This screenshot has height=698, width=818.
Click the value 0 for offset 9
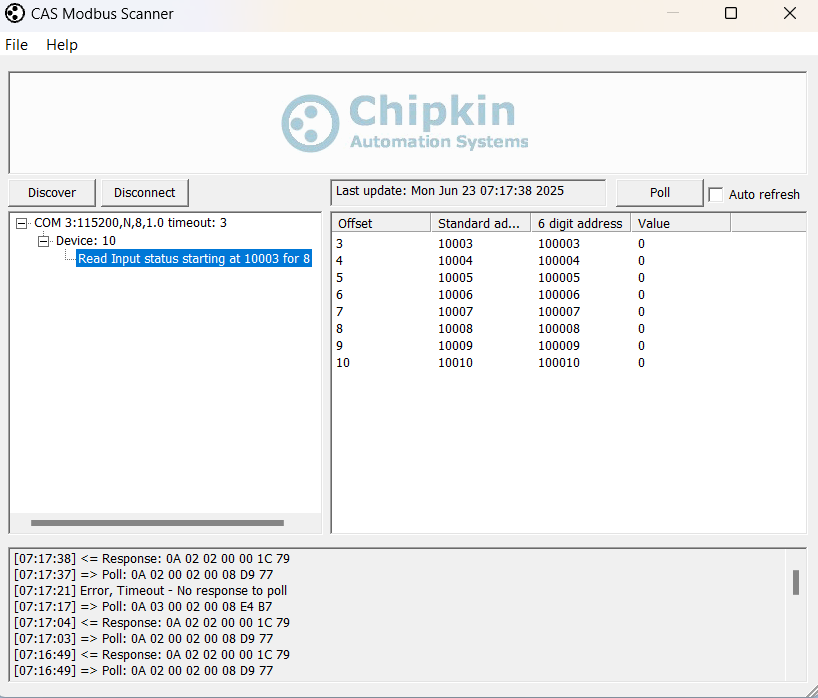641,345
